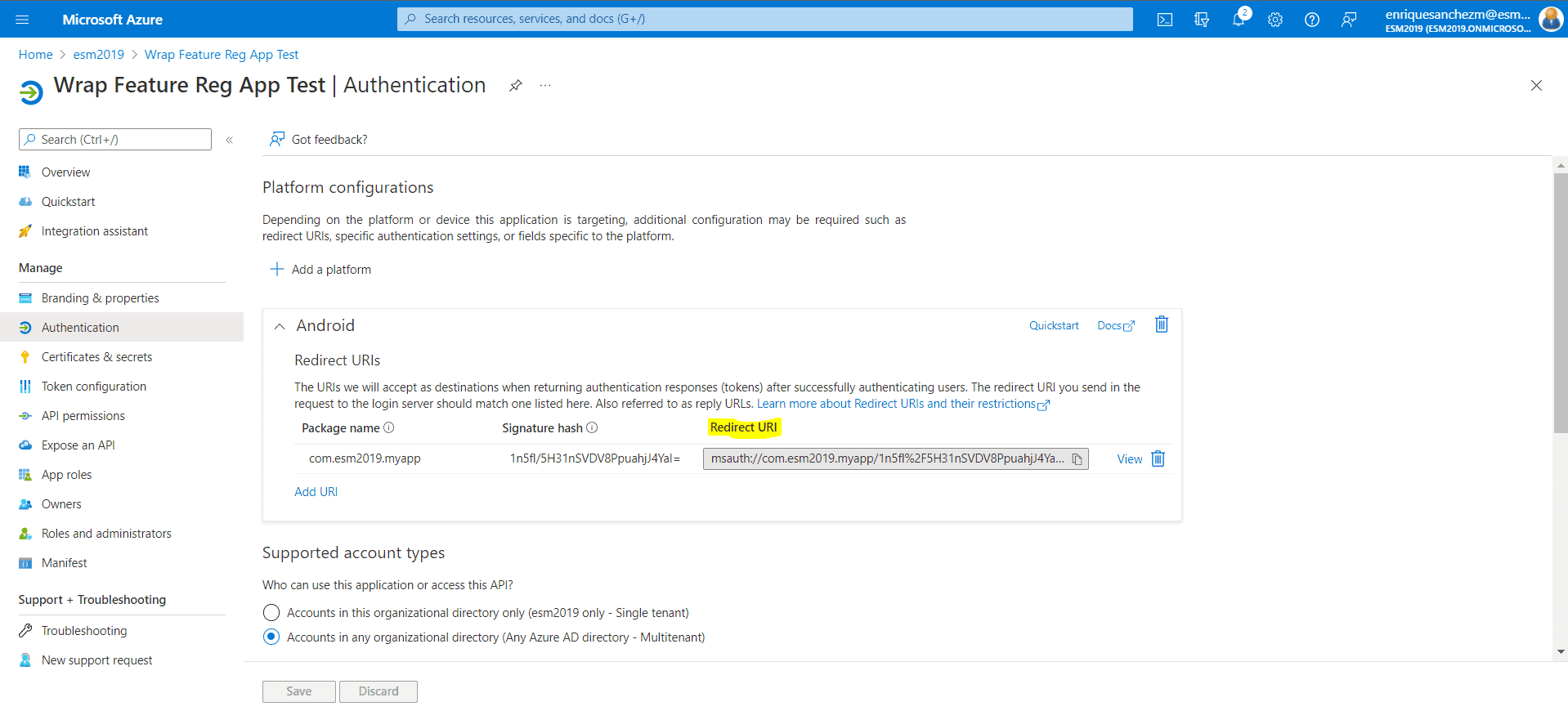This screenshot has width=1568, height=711.
Task: Click the Add URI link
Action: click(316, 492)
